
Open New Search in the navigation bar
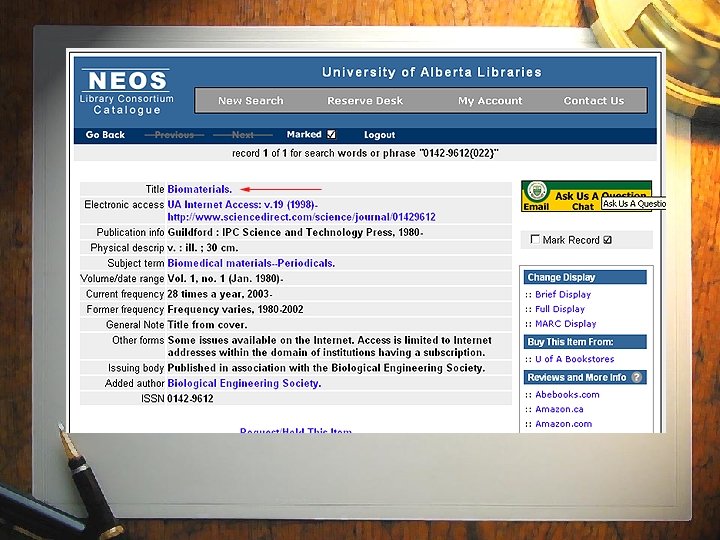point(251,101)
